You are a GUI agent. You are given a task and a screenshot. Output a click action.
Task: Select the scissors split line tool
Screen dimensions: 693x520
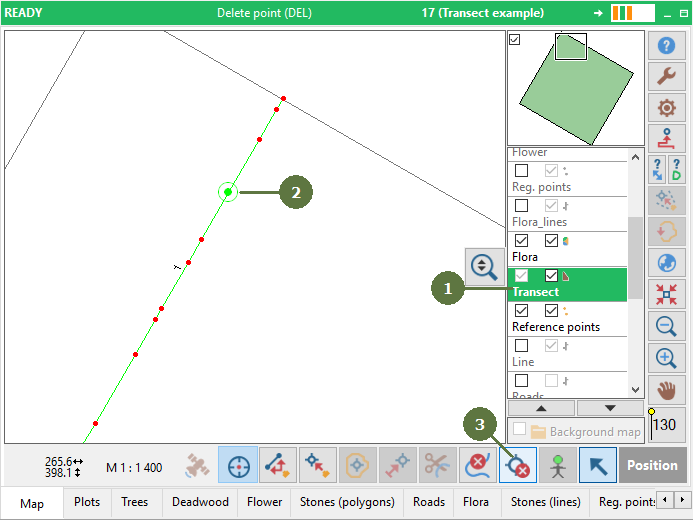pyautogui.click(x=437, y=465)
